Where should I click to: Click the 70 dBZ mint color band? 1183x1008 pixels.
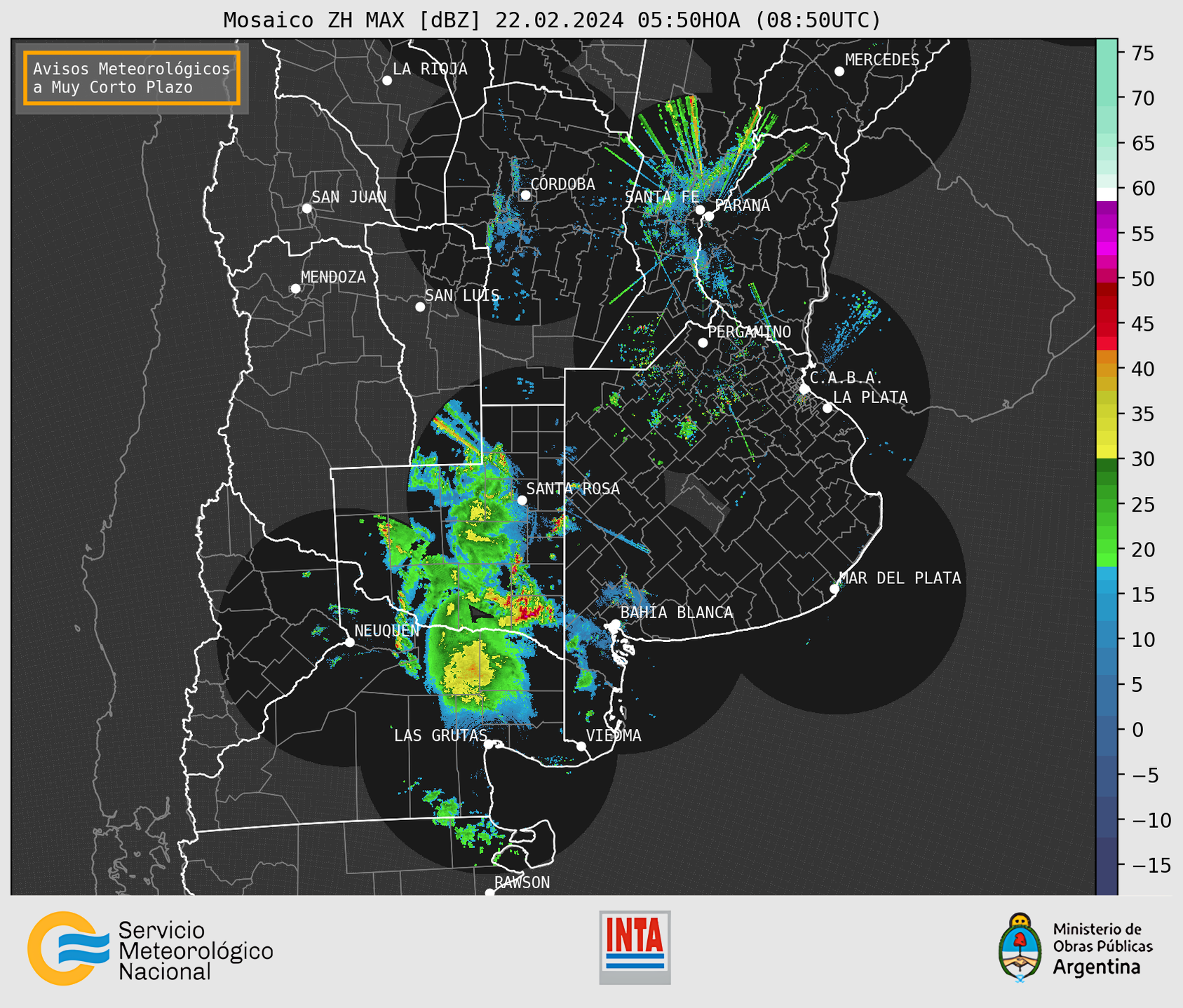click(1107, 98)
